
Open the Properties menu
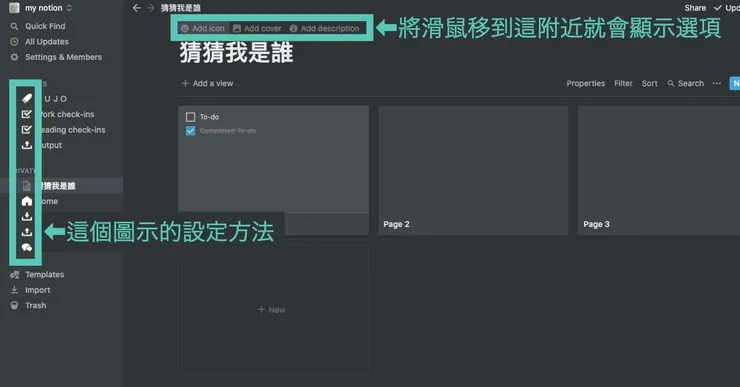click(x=586, y=83)
